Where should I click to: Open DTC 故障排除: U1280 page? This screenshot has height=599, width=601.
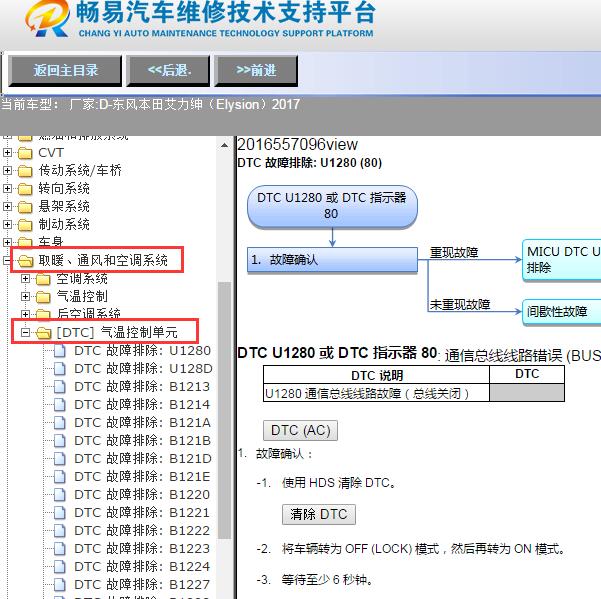[x=142, y=351]
